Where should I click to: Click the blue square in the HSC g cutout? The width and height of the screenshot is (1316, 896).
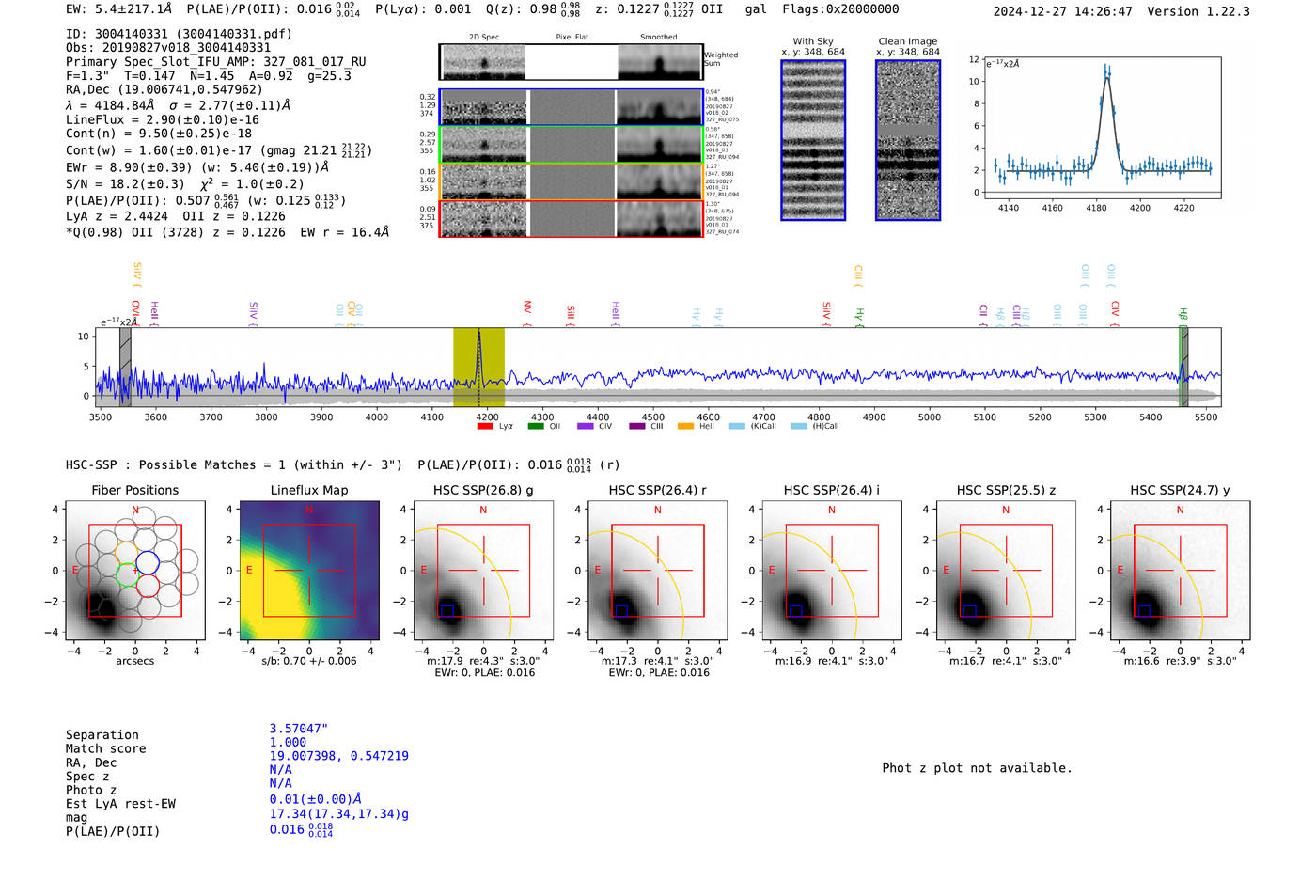click(x=447, y=611)
